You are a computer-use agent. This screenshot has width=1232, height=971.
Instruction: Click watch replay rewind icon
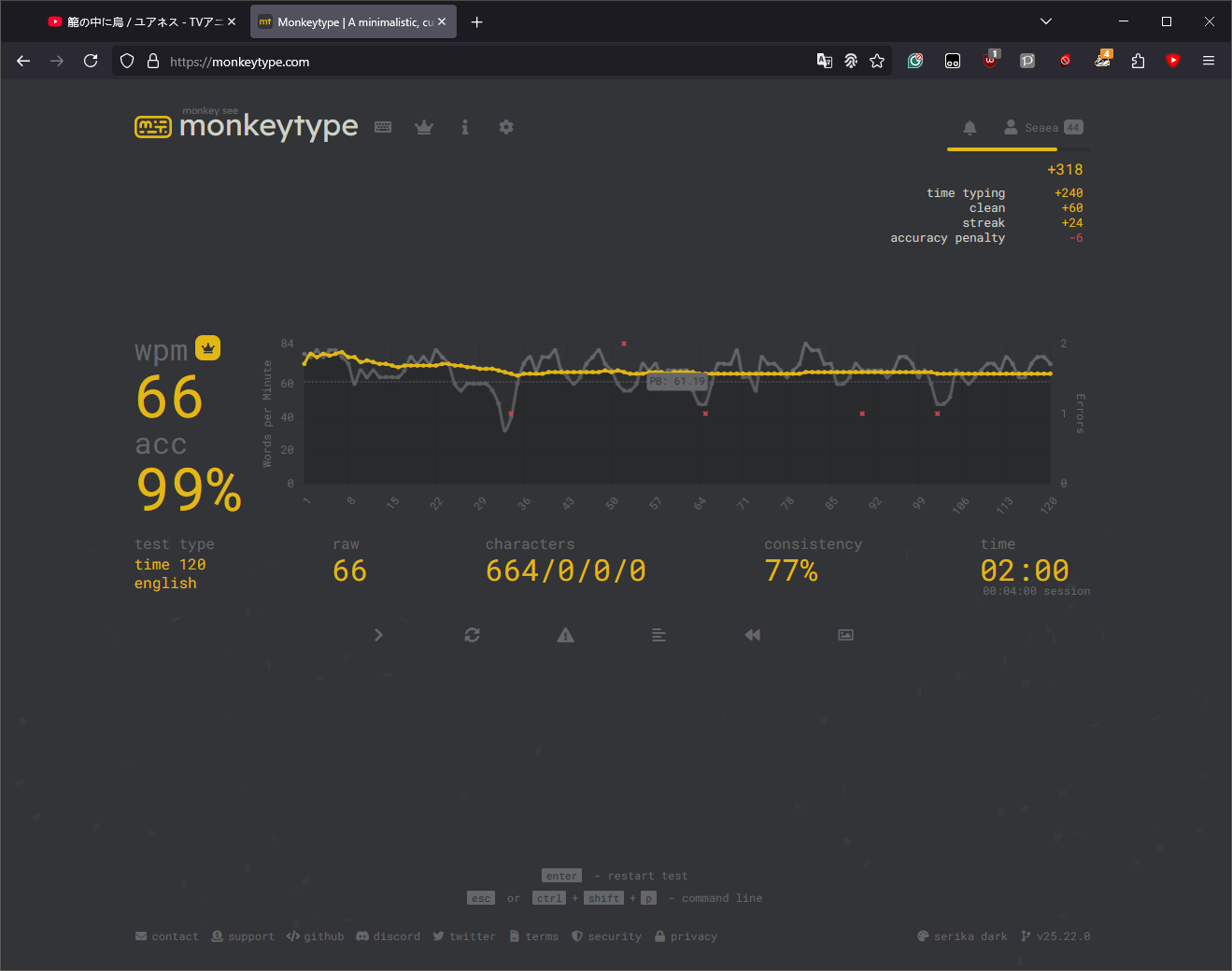pos(752,635)
